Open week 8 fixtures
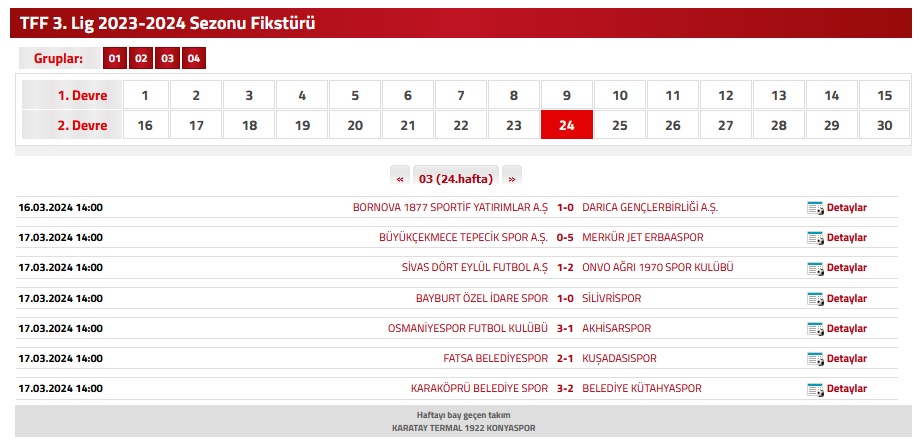The image size is (920, 442). tap(513, 95)
